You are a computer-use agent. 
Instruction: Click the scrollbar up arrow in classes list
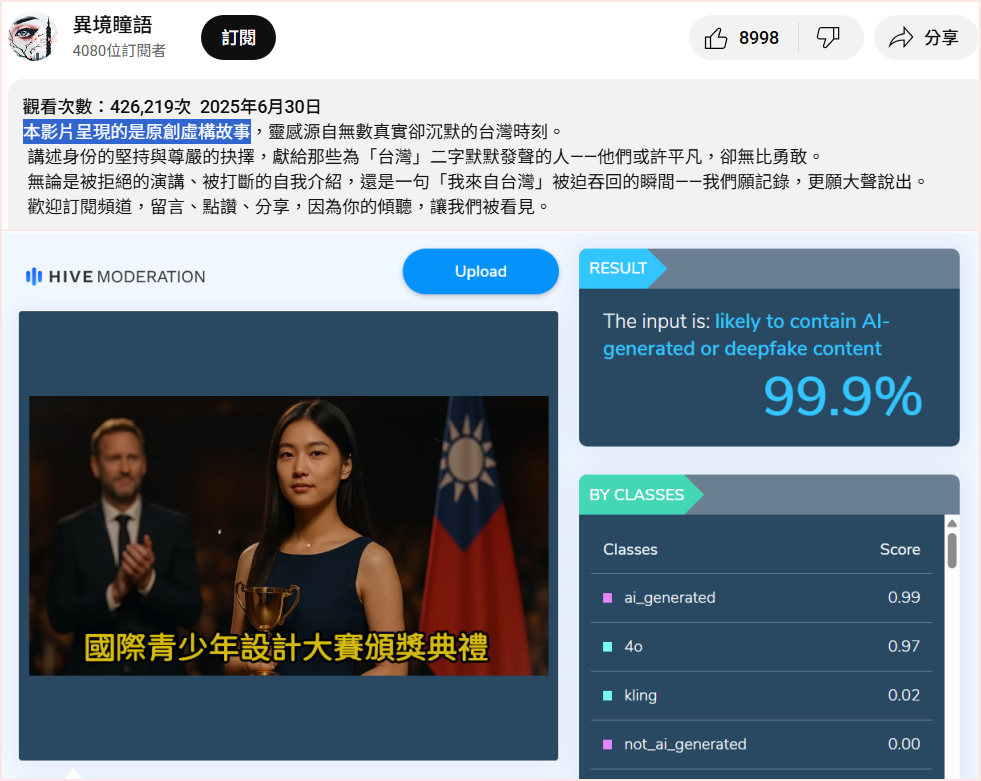click(x=951, y=523)
